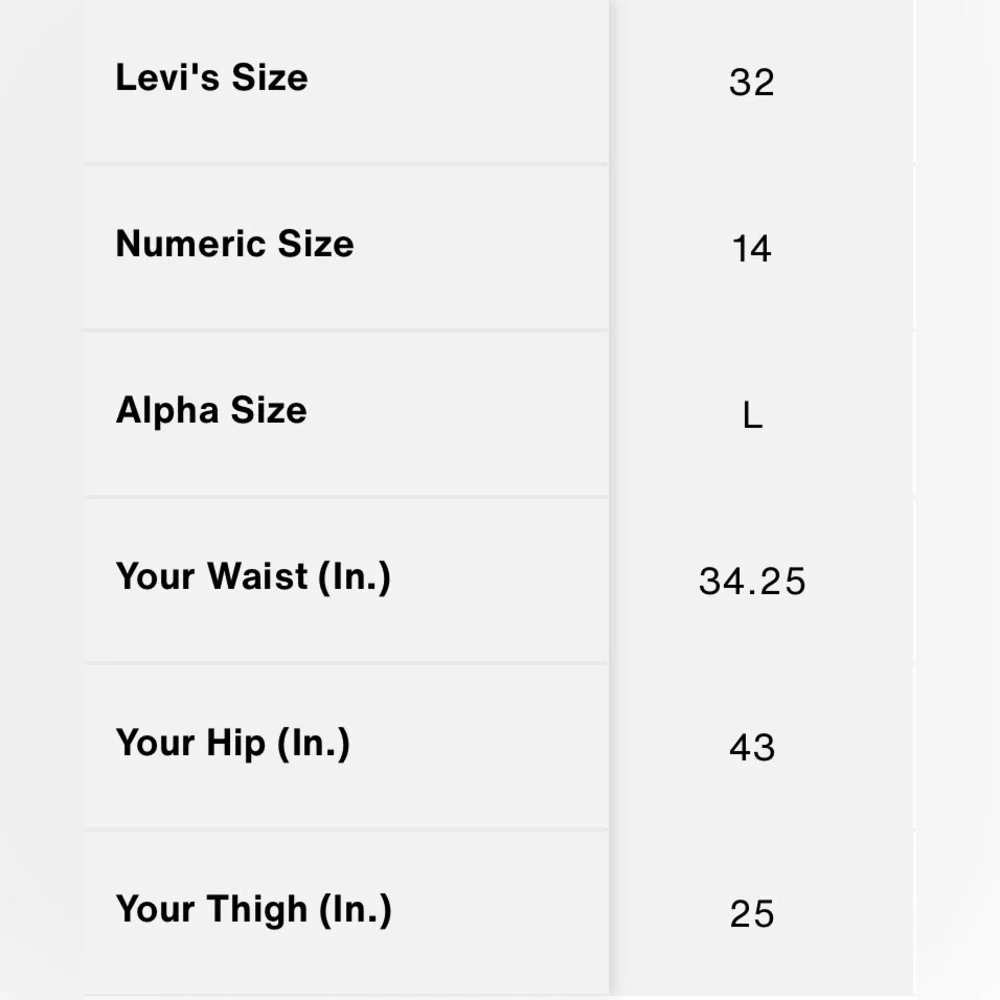
Task: Click the Levi's size value 32
Action: click(x=752, y=82)
